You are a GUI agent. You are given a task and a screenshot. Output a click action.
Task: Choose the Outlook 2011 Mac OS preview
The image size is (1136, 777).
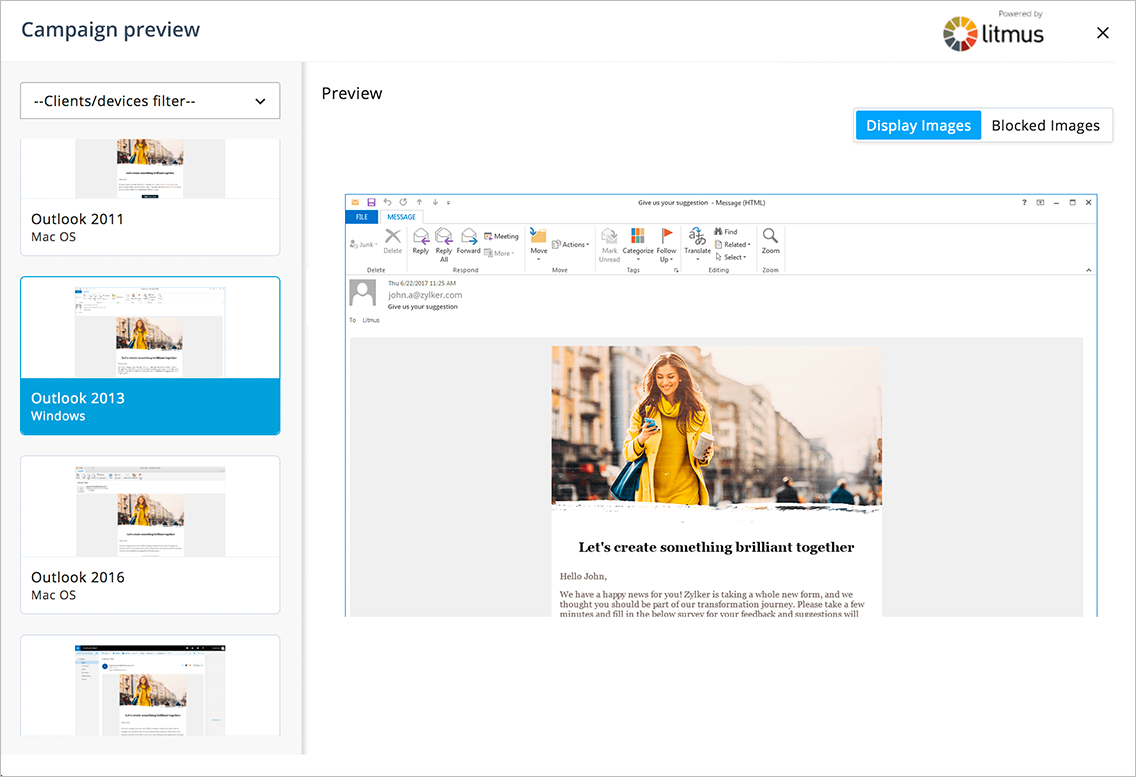pyautogui.click(x=150, y=200)
